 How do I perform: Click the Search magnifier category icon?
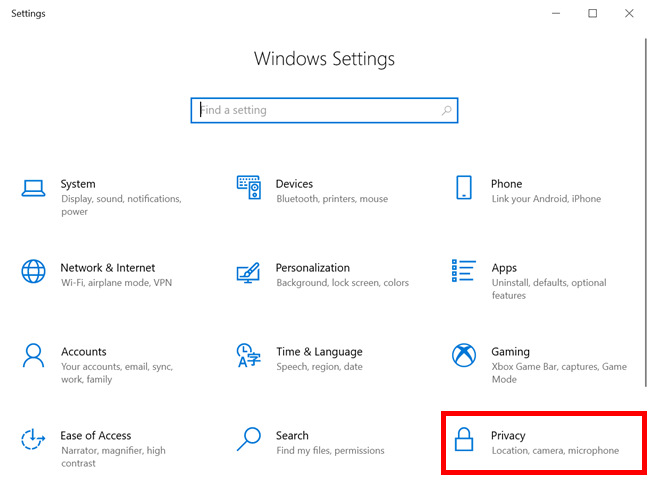249,439
